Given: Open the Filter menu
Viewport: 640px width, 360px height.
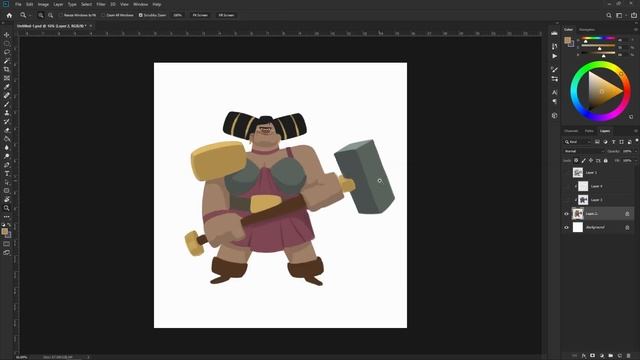Looking at the screenshot, I should click(101, 4).
